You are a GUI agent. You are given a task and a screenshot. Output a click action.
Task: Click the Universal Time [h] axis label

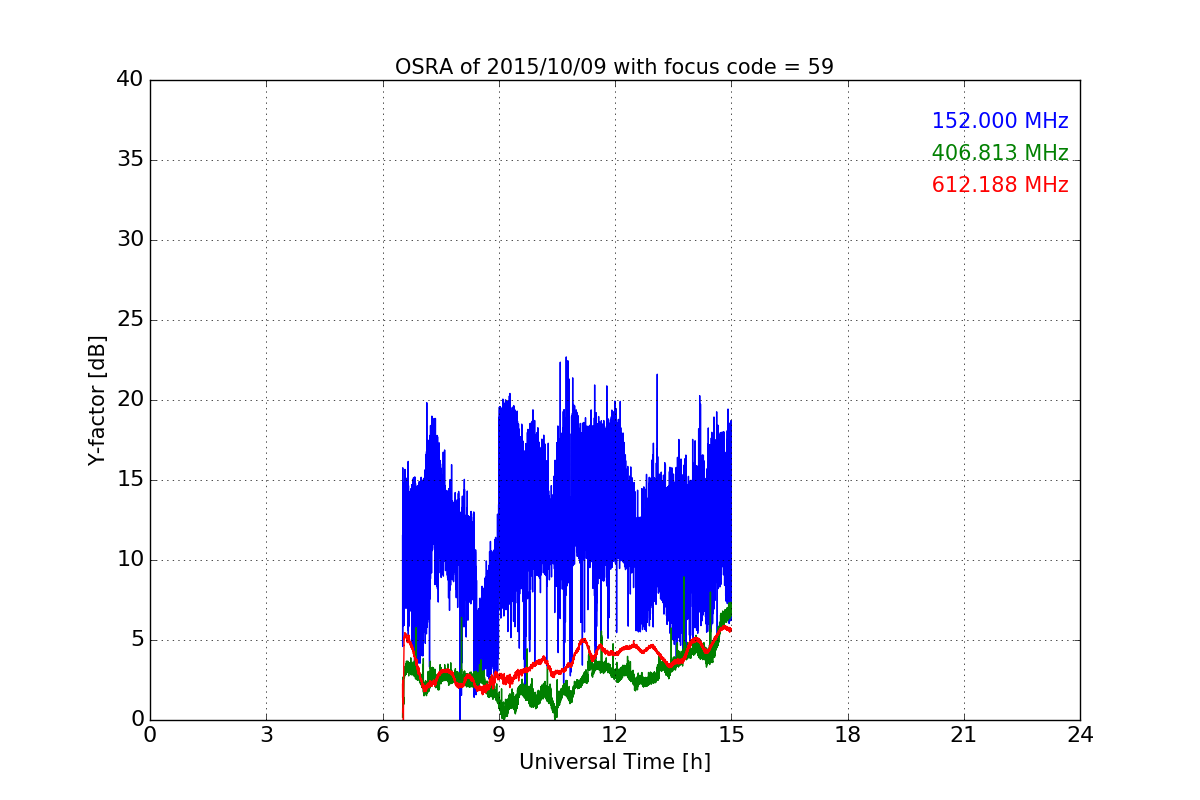[615, 762]
